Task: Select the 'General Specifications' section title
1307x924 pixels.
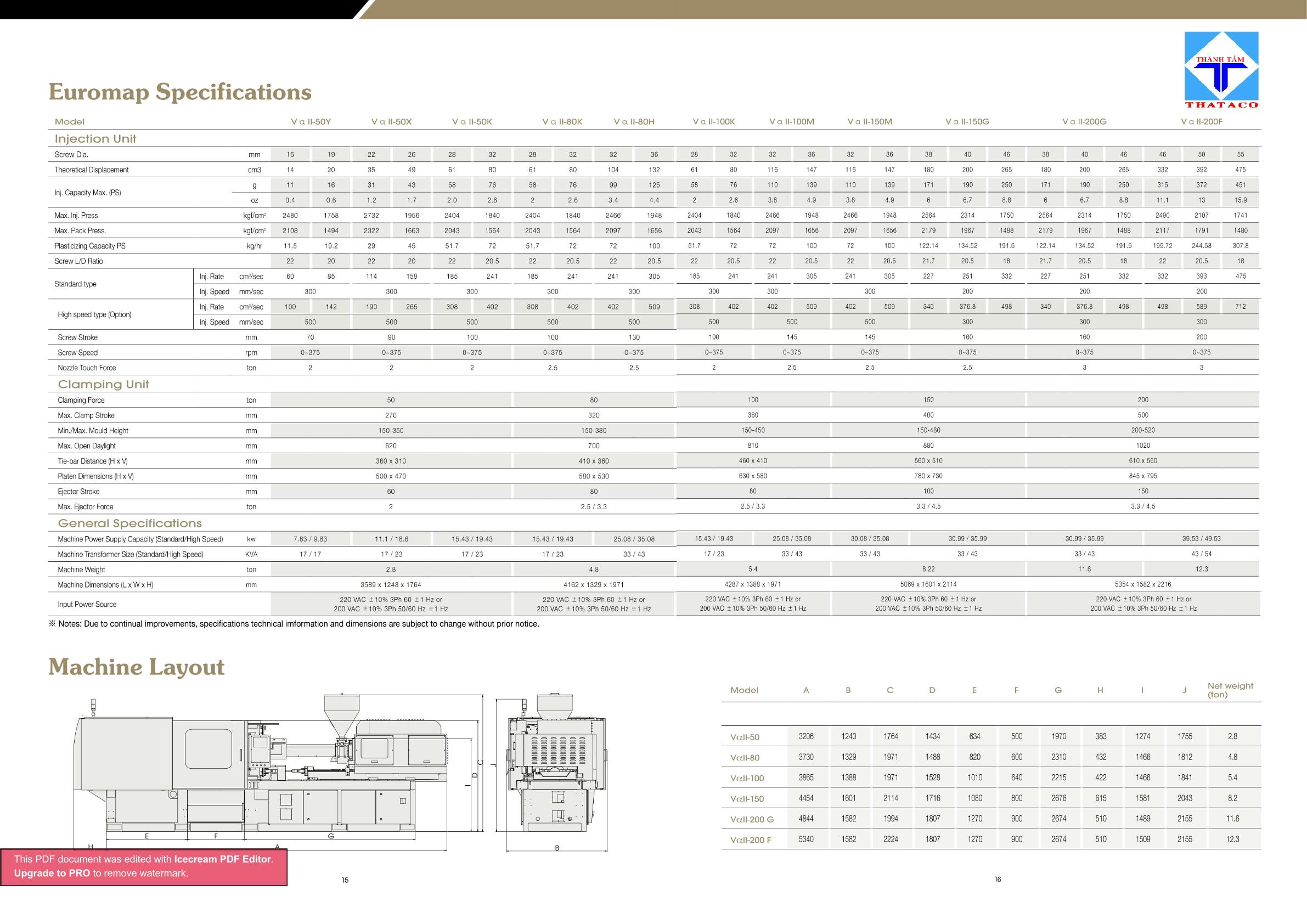Action: click(x=130, y=523)
